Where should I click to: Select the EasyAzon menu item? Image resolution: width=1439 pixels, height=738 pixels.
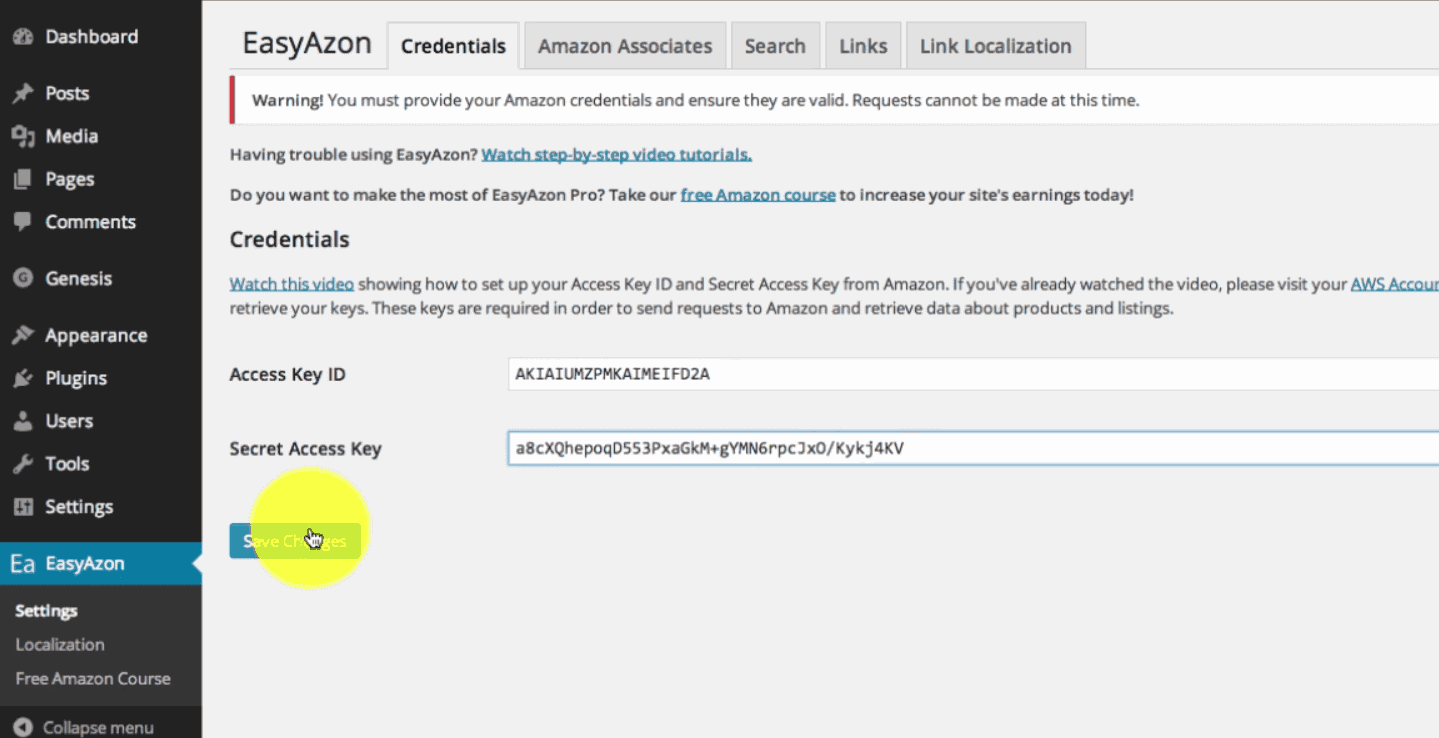point(101,564)
